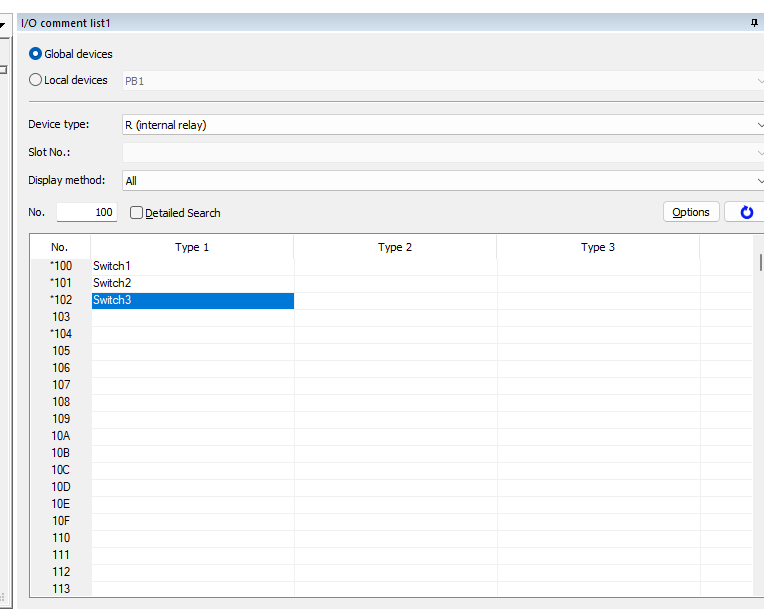Screen dimensions: 764x609
Task: Select the Switch2 comment cell
Action: click(x=192, y=283)
